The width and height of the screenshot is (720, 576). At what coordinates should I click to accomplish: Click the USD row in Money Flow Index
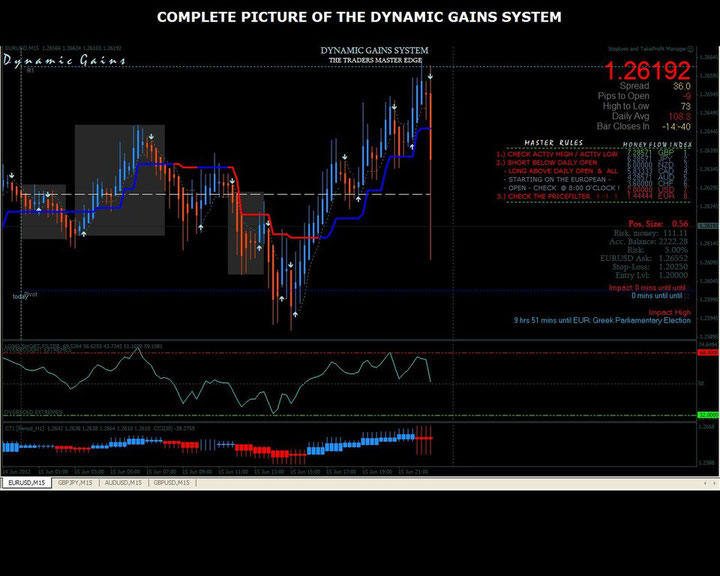tap(658, 190)
